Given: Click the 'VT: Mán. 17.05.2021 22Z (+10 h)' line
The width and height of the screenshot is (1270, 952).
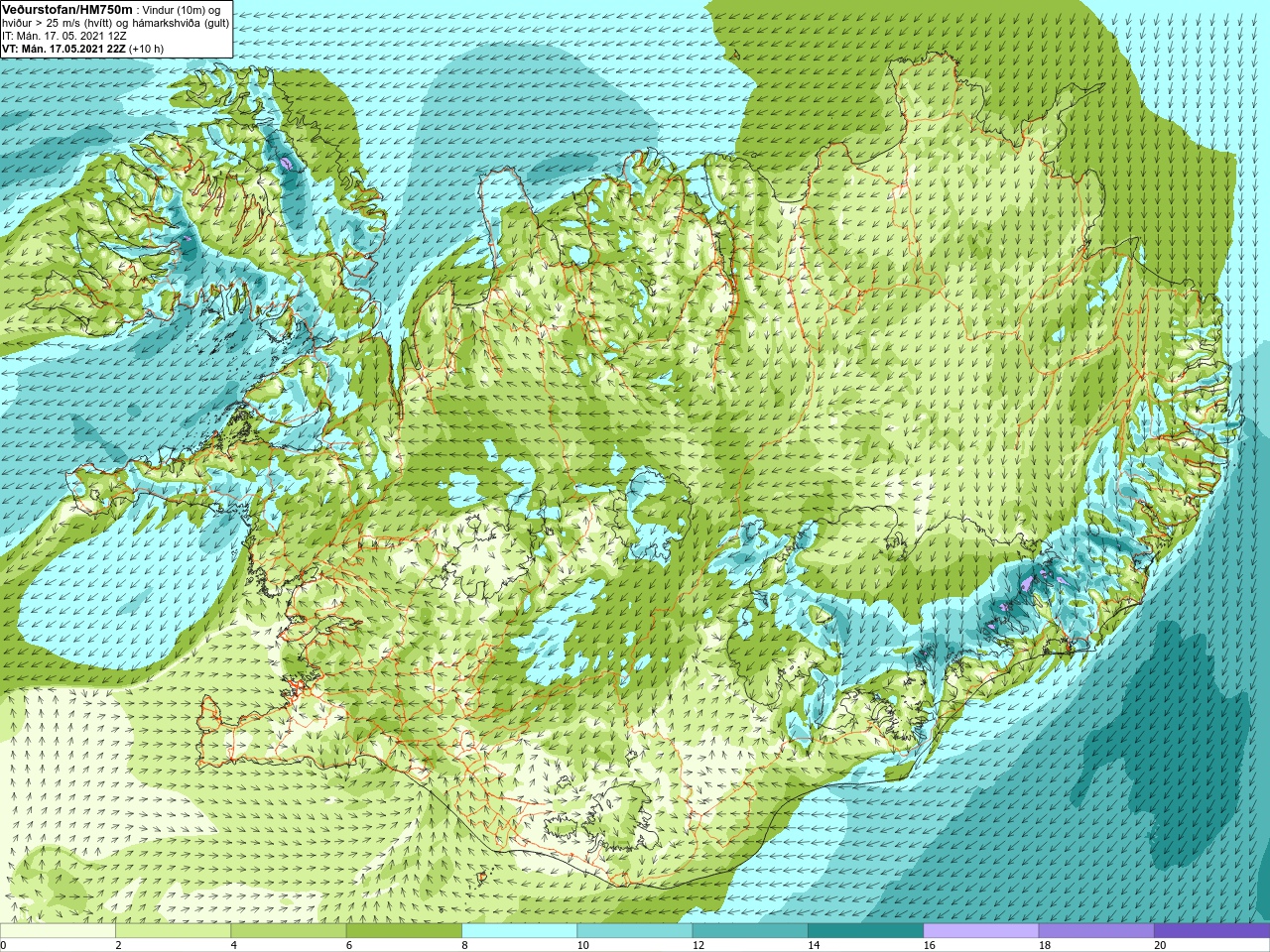Looking at the screenshot, I should (x=83, y=48).
